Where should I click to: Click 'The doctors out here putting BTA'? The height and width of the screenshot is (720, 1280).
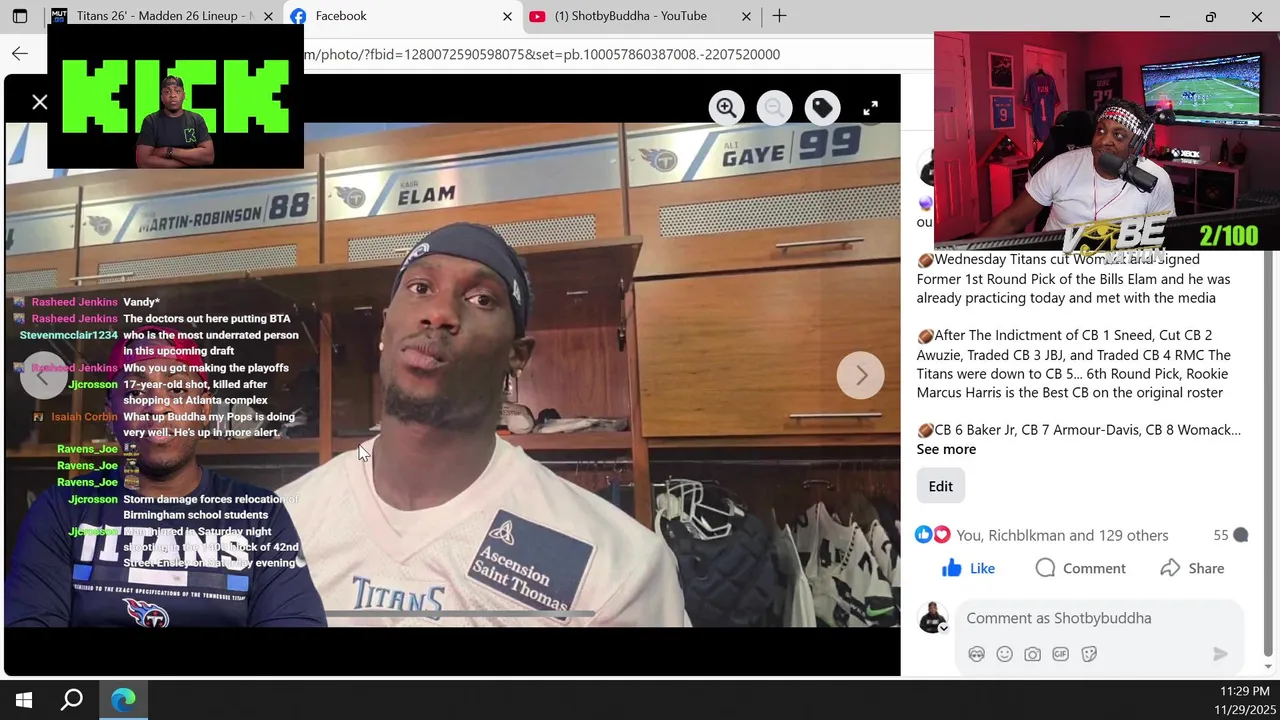[x=207, y=319]
